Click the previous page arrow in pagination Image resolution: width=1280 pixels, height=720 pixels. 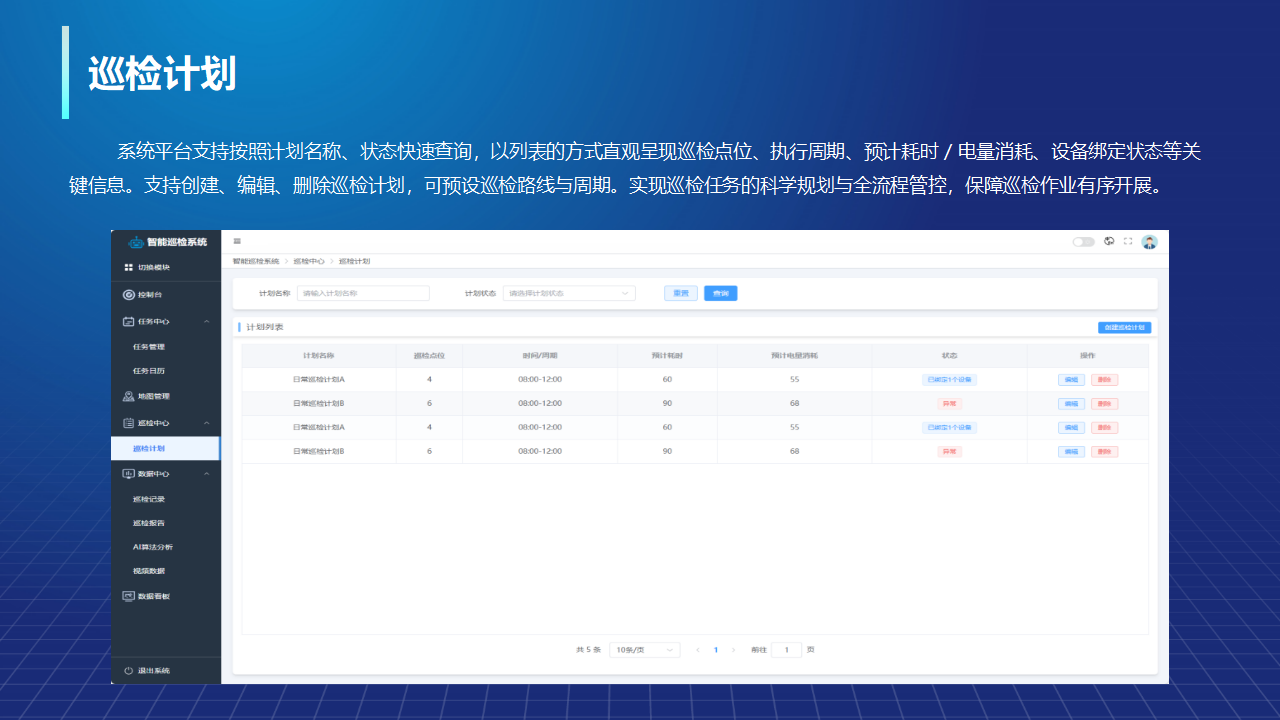(697, 650)
